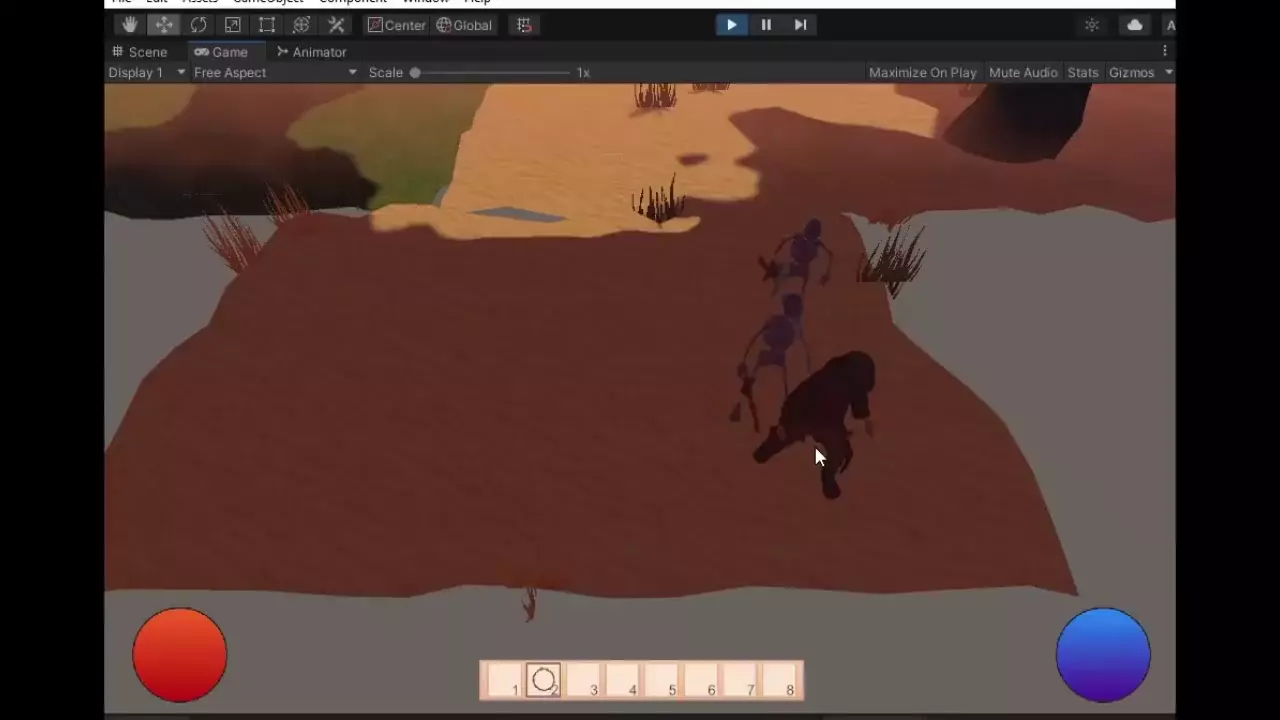Image resolution: width=1280 pixels, height=720 pixels.
Task: Select the Move tool
Action: 164,25
